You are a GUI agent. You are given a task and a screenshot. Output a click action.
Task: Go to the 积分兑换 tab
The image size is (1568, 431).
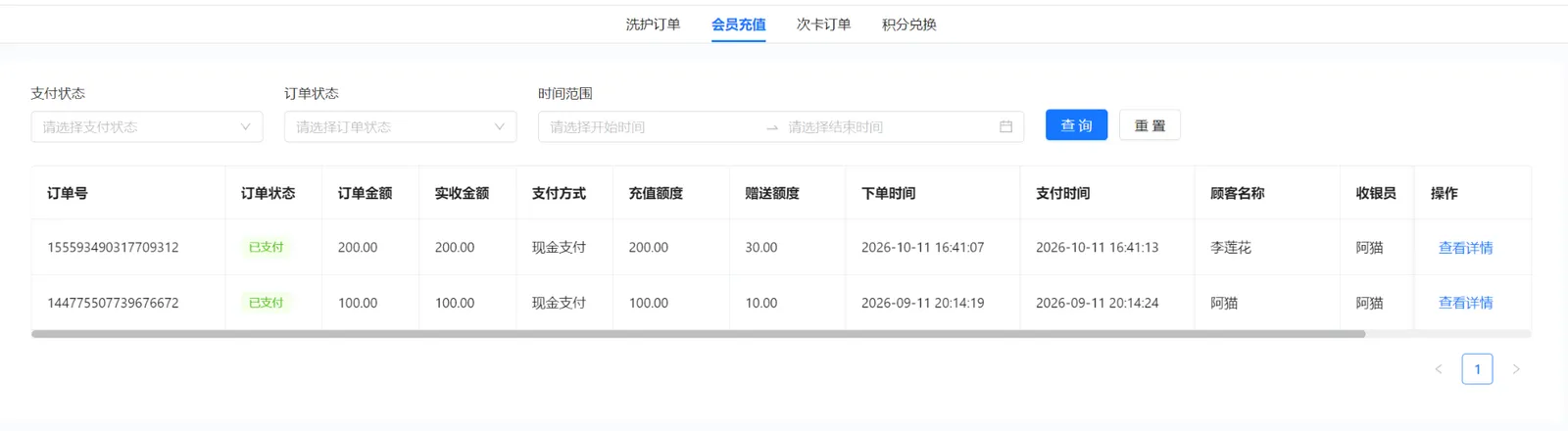click(908, 24)
